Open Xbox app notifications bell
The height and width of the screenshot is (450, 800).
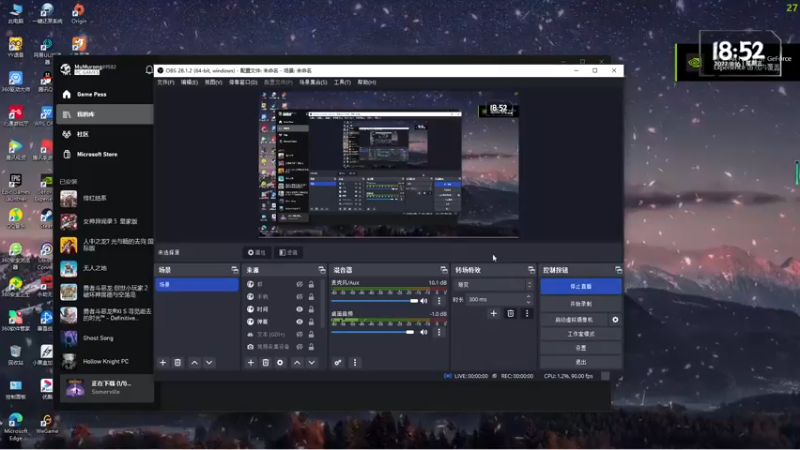click(x=149, y=70)
